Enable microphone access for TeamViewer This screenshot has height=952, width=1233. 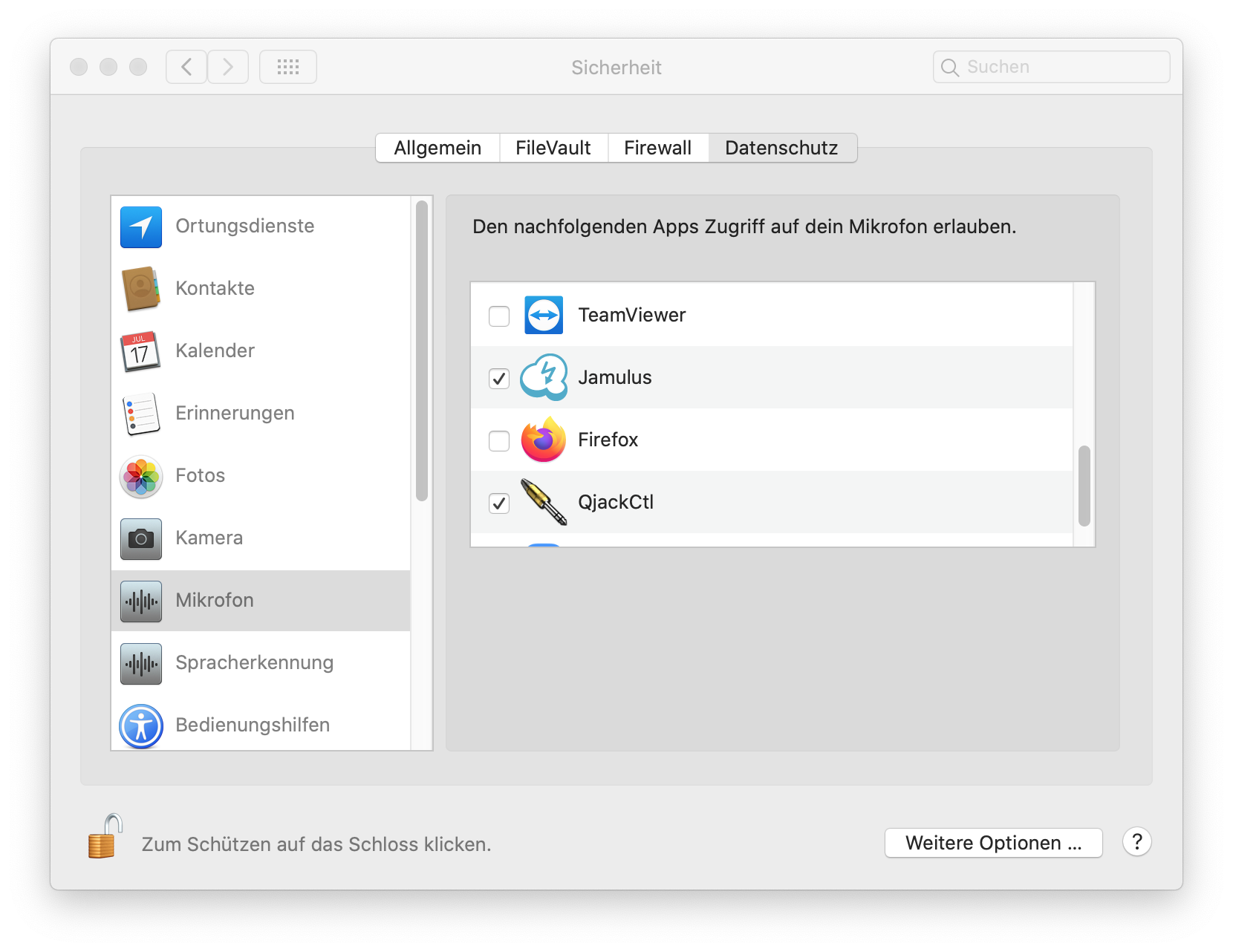point(499,316)
